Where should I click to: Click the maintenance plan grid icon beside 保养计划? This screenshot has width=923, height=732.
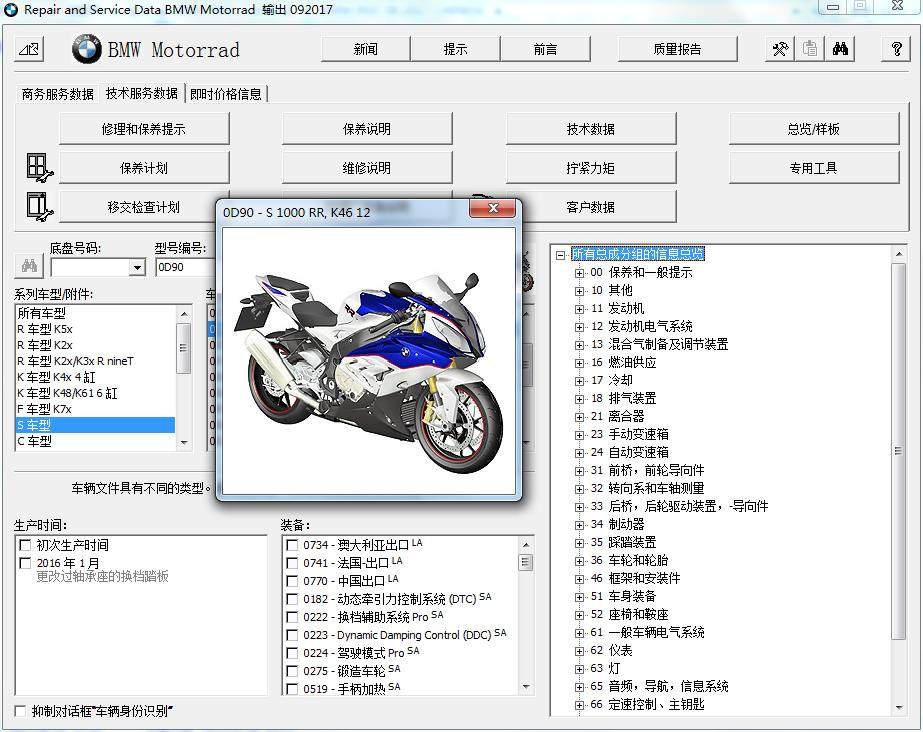point(39,168)
